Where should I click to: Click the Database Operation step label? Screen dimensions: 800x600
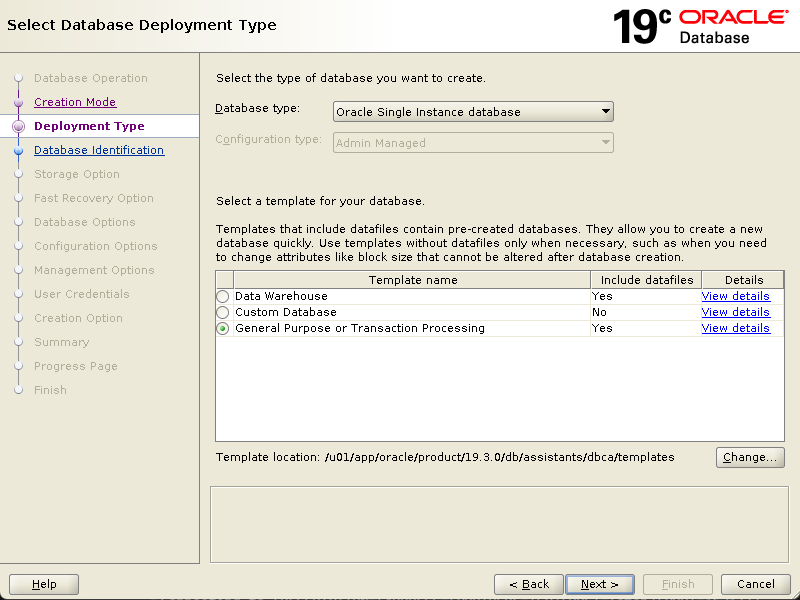91,78
